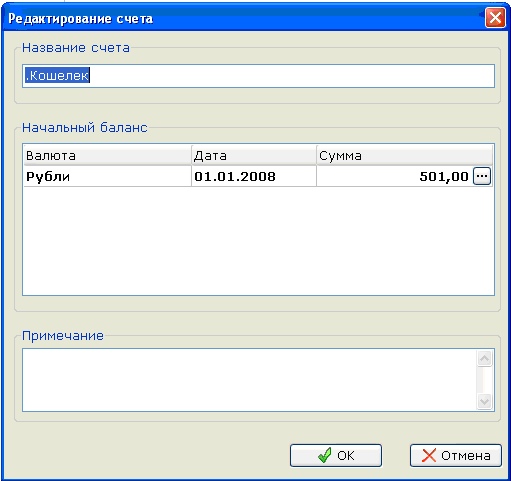Select the 01.01.2008 date cell
Viewport: 511px width, 481px height.
tap(254, 176)
